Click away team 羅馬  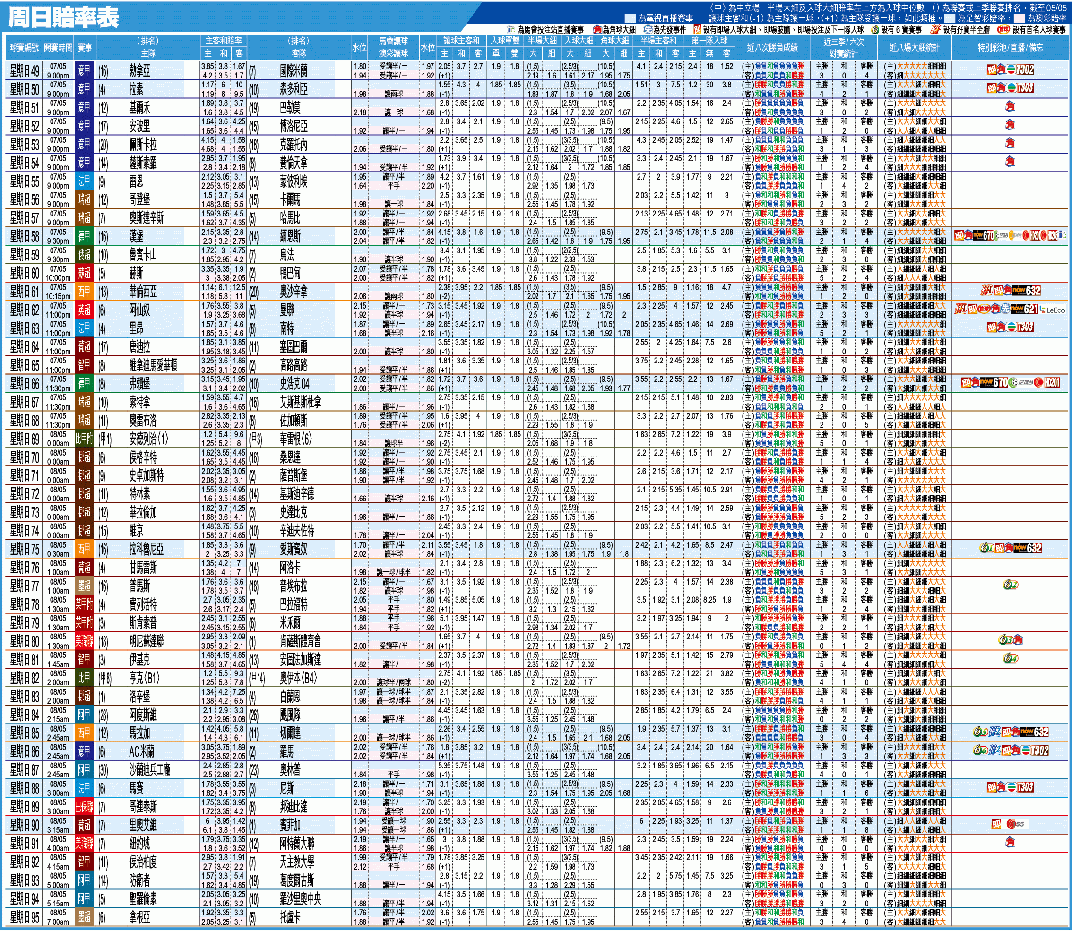(286, 751)
